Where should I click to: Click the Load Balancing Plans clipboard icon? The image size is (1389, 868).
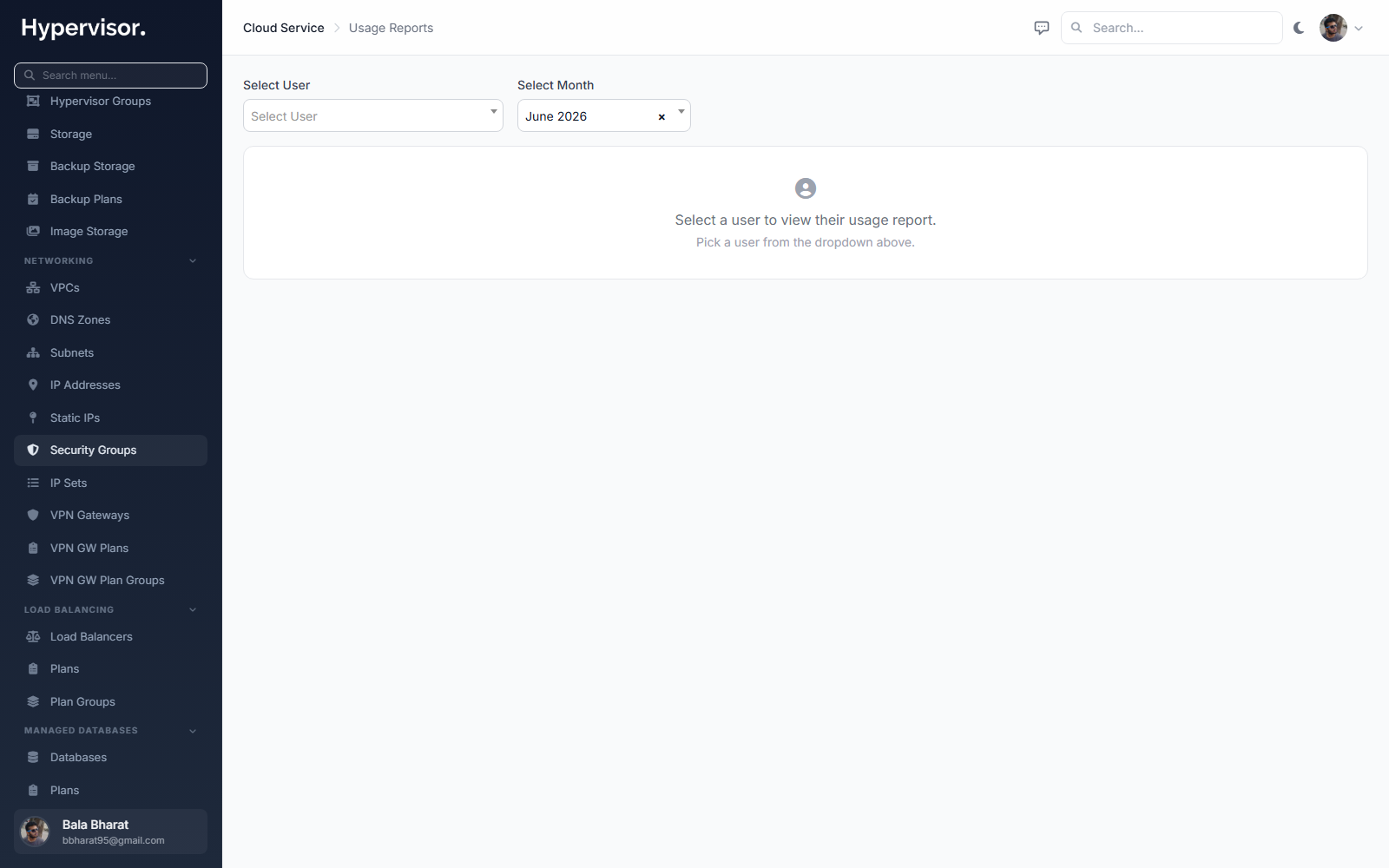tap(33, 669)
